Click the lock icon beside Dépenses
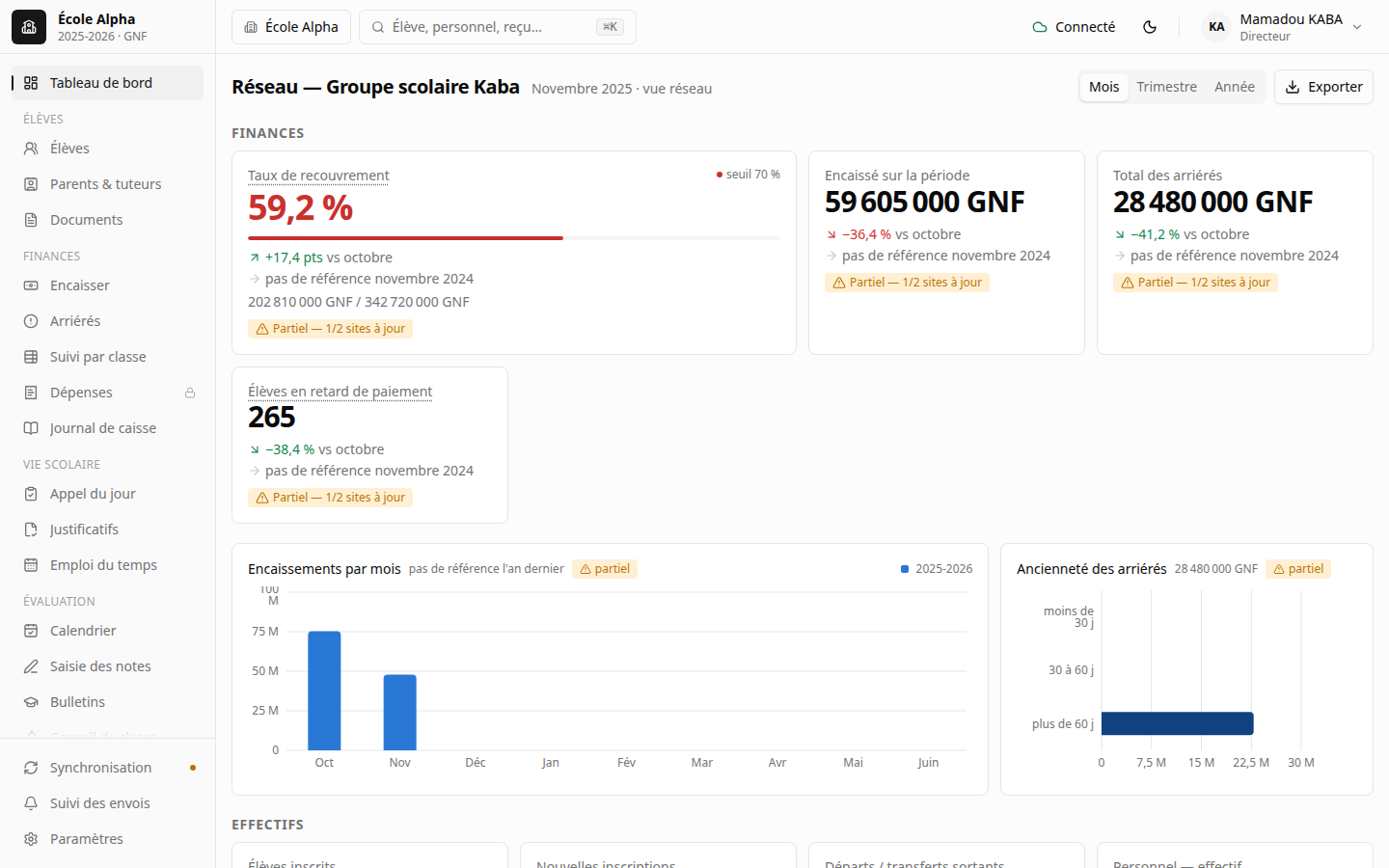This screenshot has width=1389, height=868. click(x=190, y=393)
